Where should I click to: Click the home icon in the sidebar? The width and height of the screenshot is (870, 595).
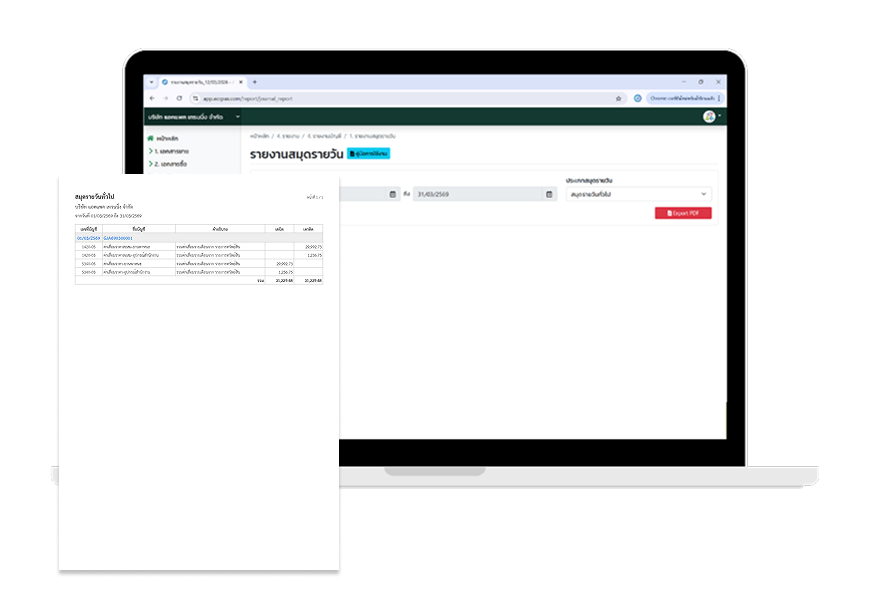point(150,138)
